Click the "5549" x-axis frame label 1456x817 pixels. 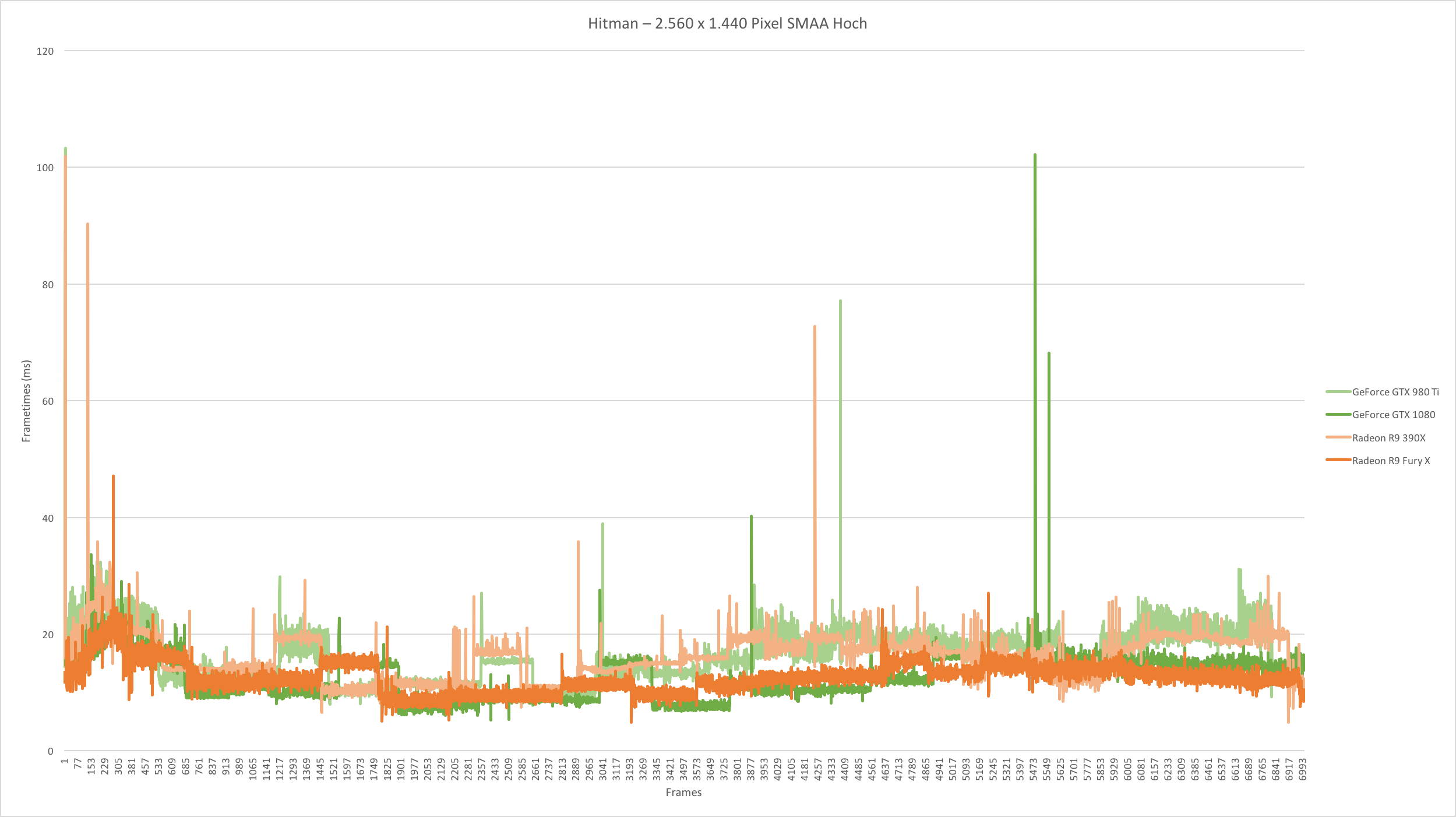pyautogui.click(x=1047, y=769)
